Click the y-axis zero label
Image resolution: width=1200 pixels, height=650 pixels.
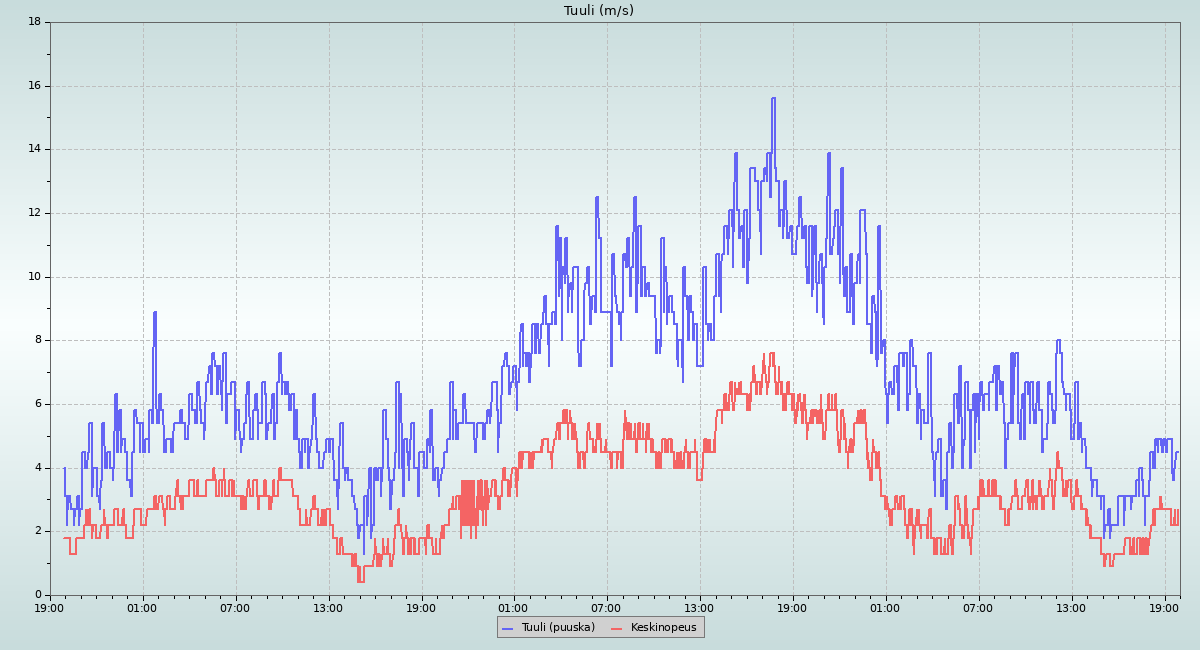click(37, 595)
